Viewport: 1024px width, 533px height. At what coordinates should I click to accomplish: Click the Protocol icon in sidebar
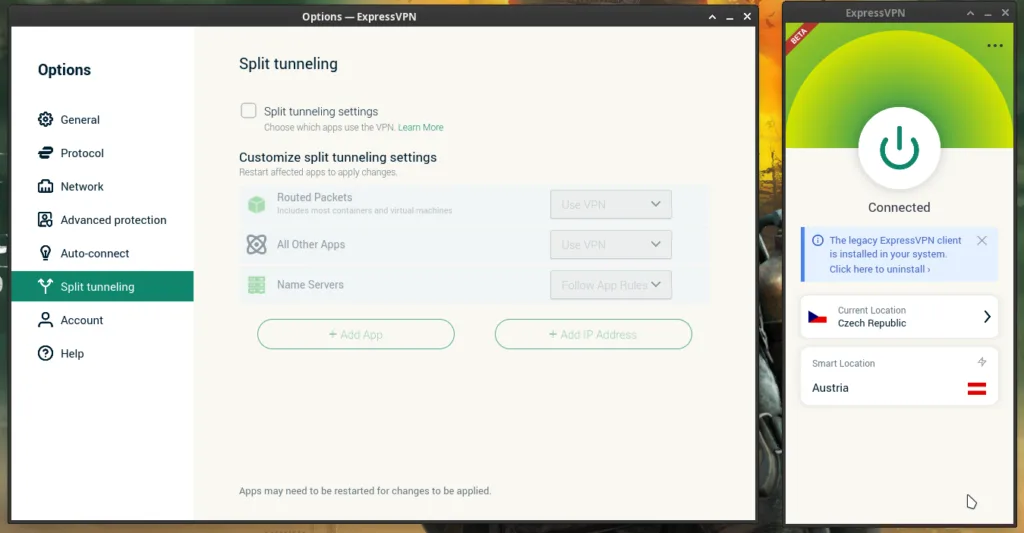pyautogui.click(x=45, y=153)
